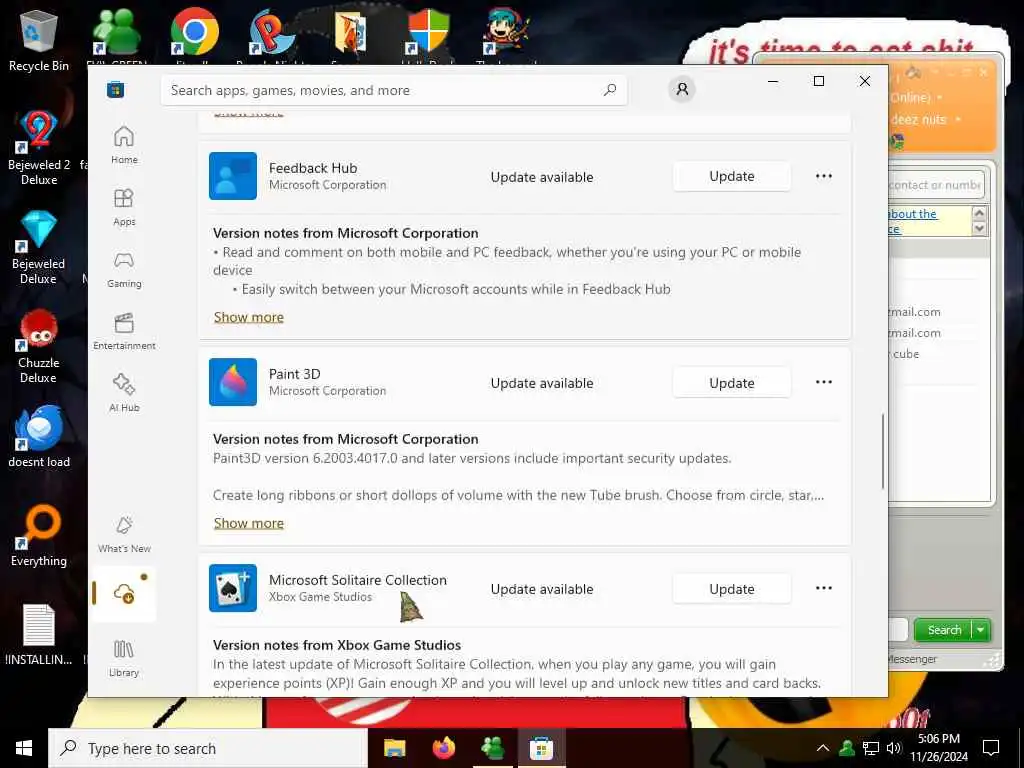Click the Microsoft Store taskbar button
The height and width of the screenshot is (768, 1024).
[x=541, y=748]
